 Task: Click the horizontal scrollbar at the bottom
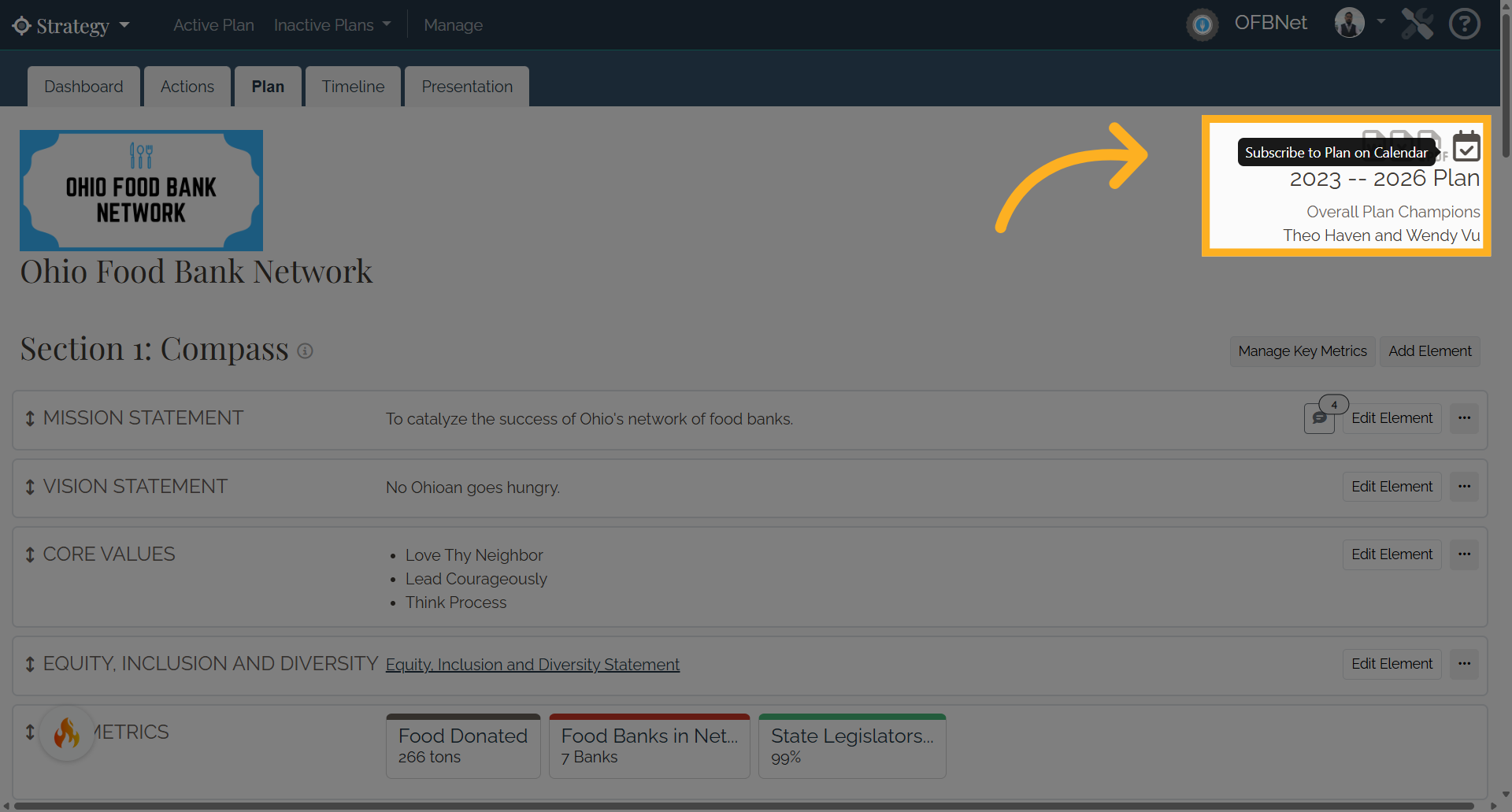tap(744, 806)
